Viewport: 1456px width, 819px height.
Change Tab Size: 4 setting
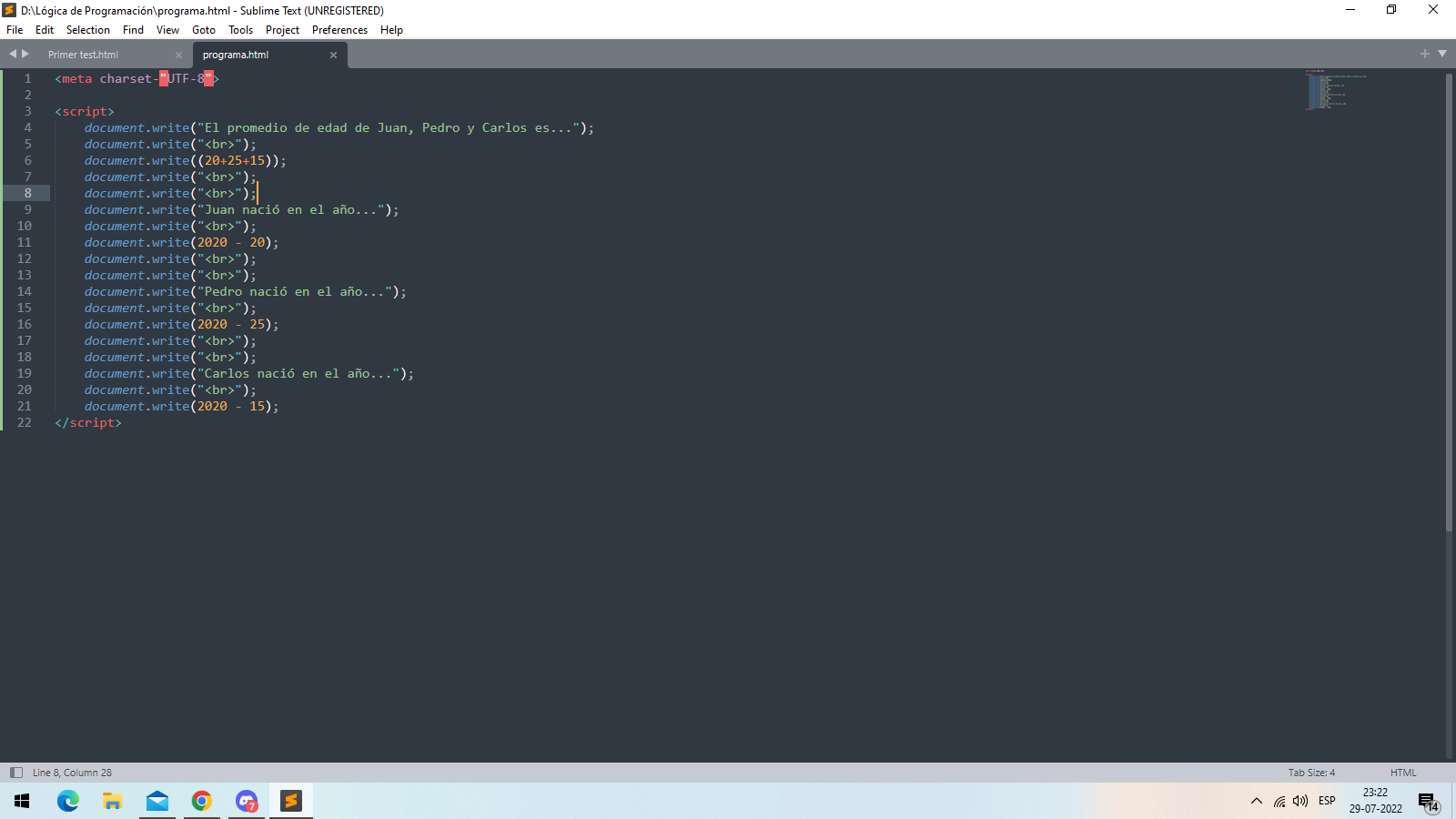click(1311, 773)
